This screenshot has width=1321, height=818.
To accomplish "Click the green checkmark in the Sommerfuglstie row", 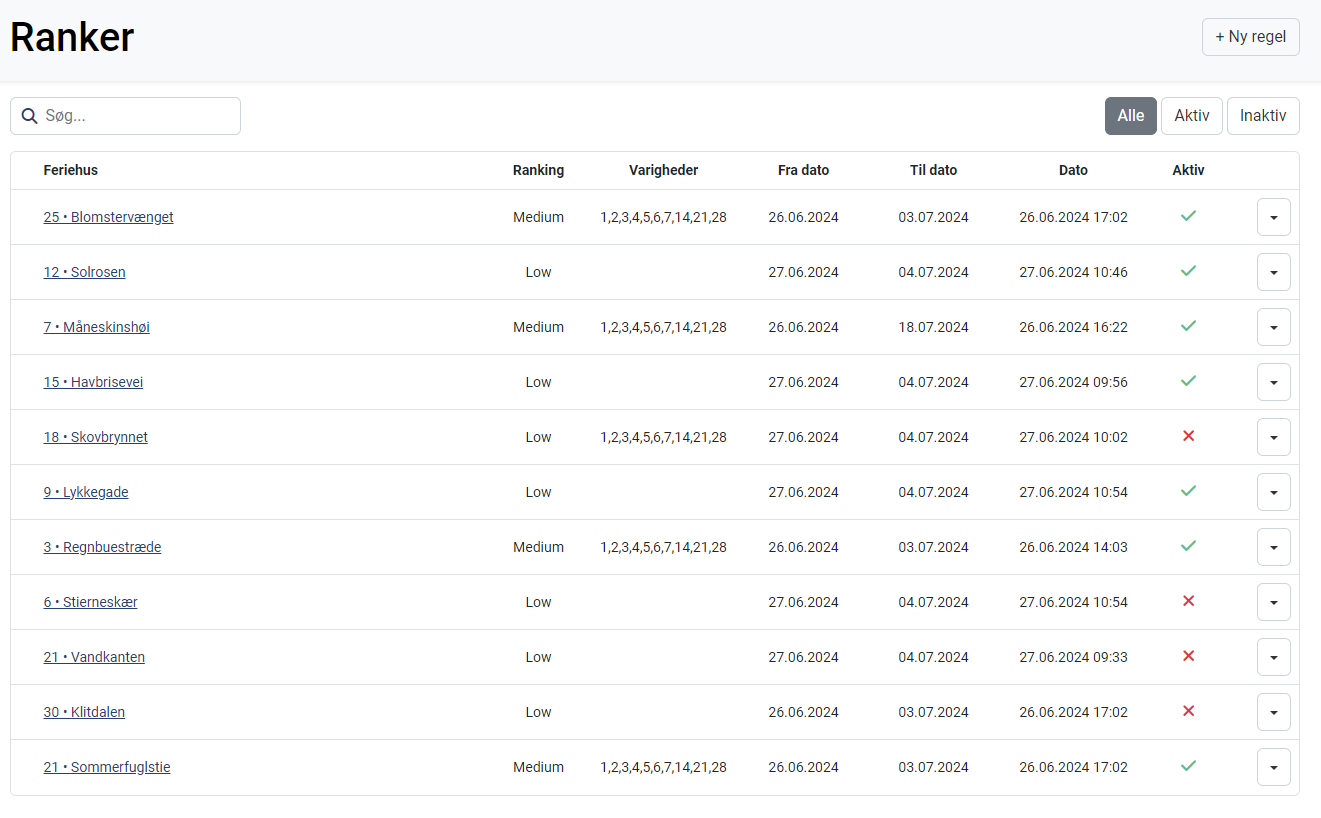I will click(1188, 766).
